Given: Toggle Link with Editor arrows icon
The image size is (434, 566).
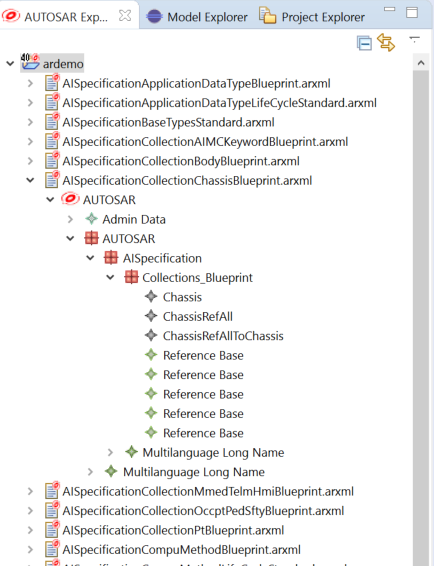Looking at the screenshot, I should point(386,42).
